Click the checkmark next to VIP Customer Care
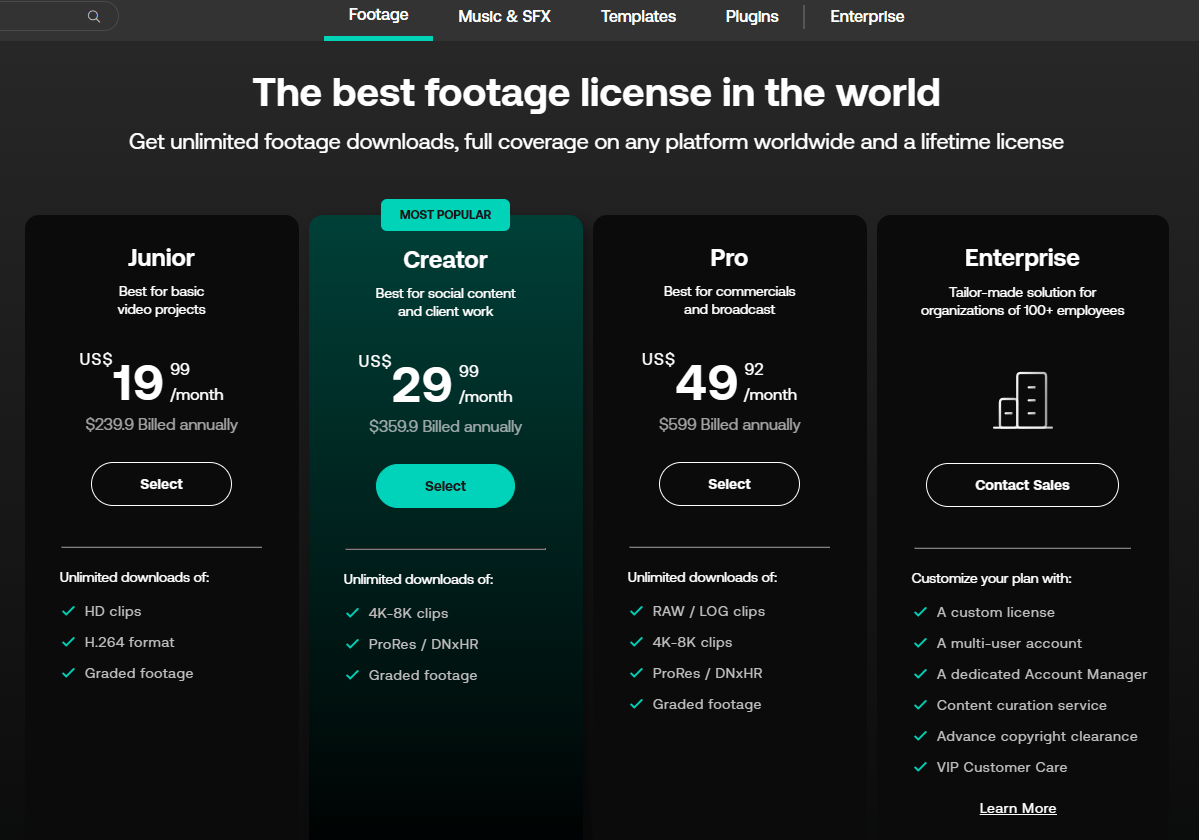 (921, 767)
